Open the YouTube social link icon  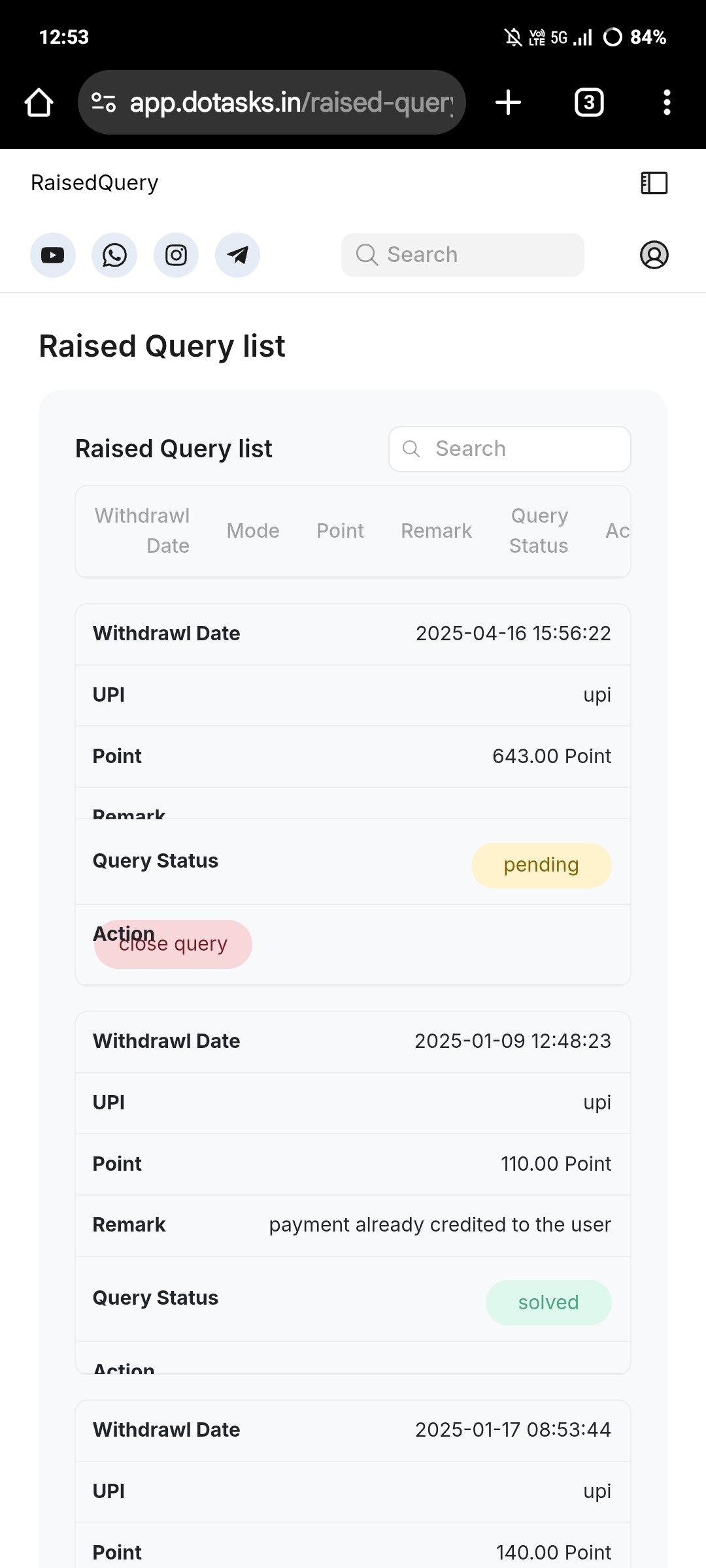pyautogui.click(x=53, y=255)
